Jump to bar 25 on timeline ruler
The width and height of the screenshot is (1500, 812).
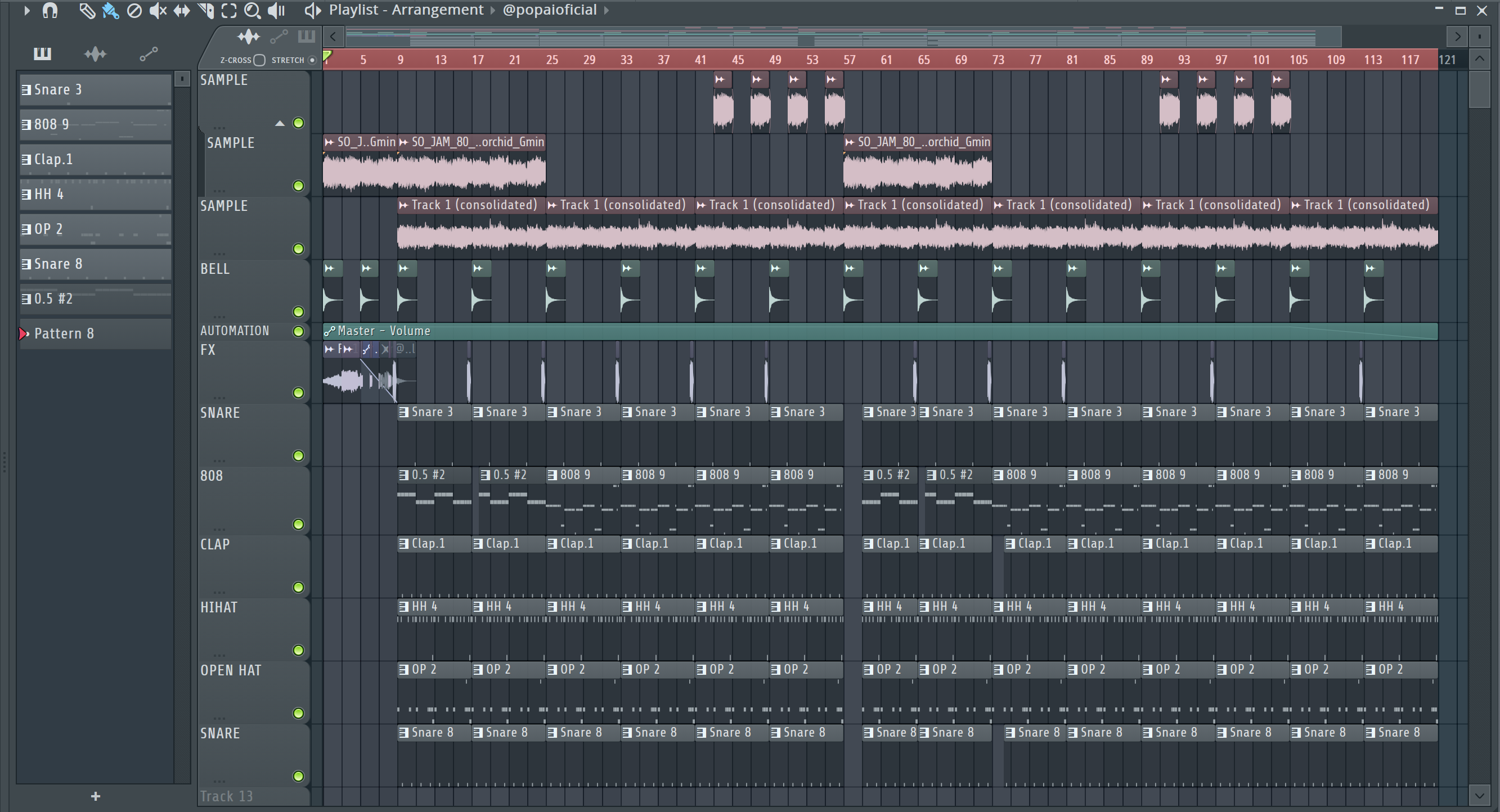(x=552, y=60)
